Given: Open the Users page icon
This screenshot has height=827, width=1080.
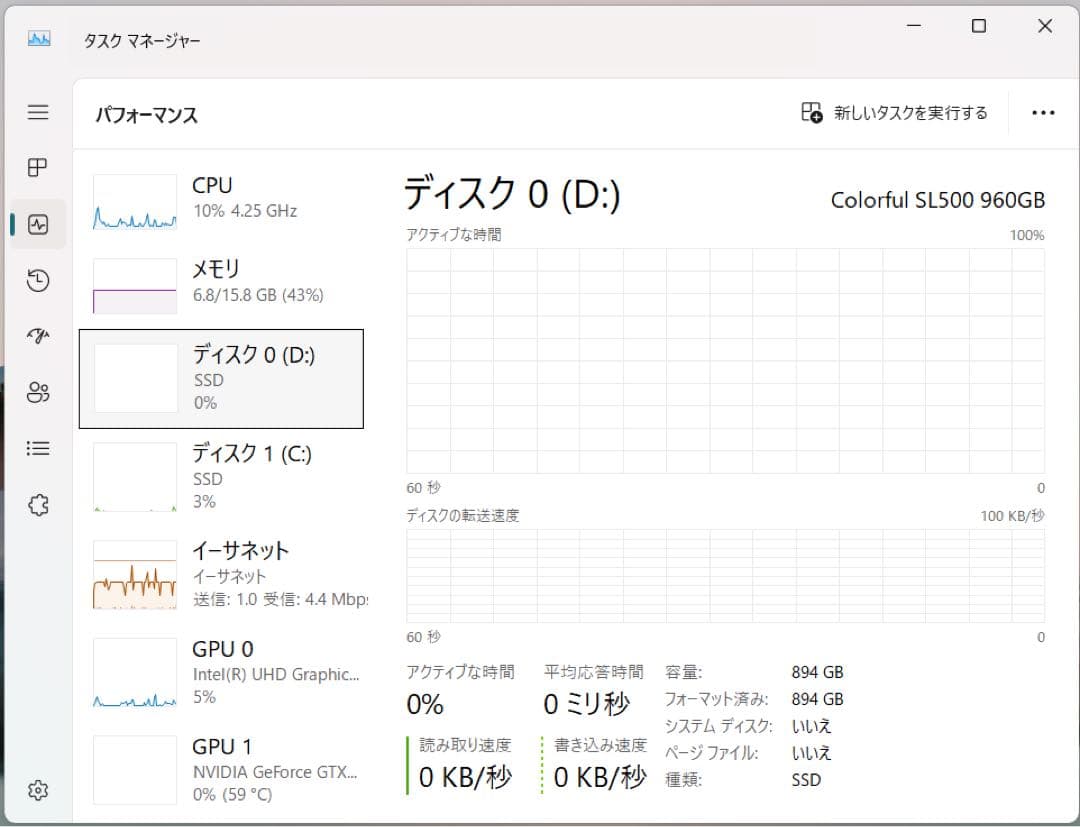Looking at the screenshot, I should 37,392.
